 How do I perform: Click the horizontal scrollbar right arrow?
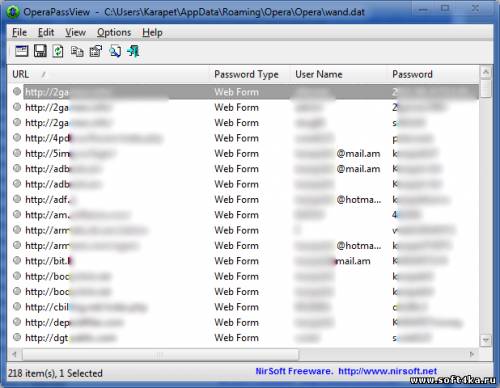pyautogui.click(x=472, y=354)
